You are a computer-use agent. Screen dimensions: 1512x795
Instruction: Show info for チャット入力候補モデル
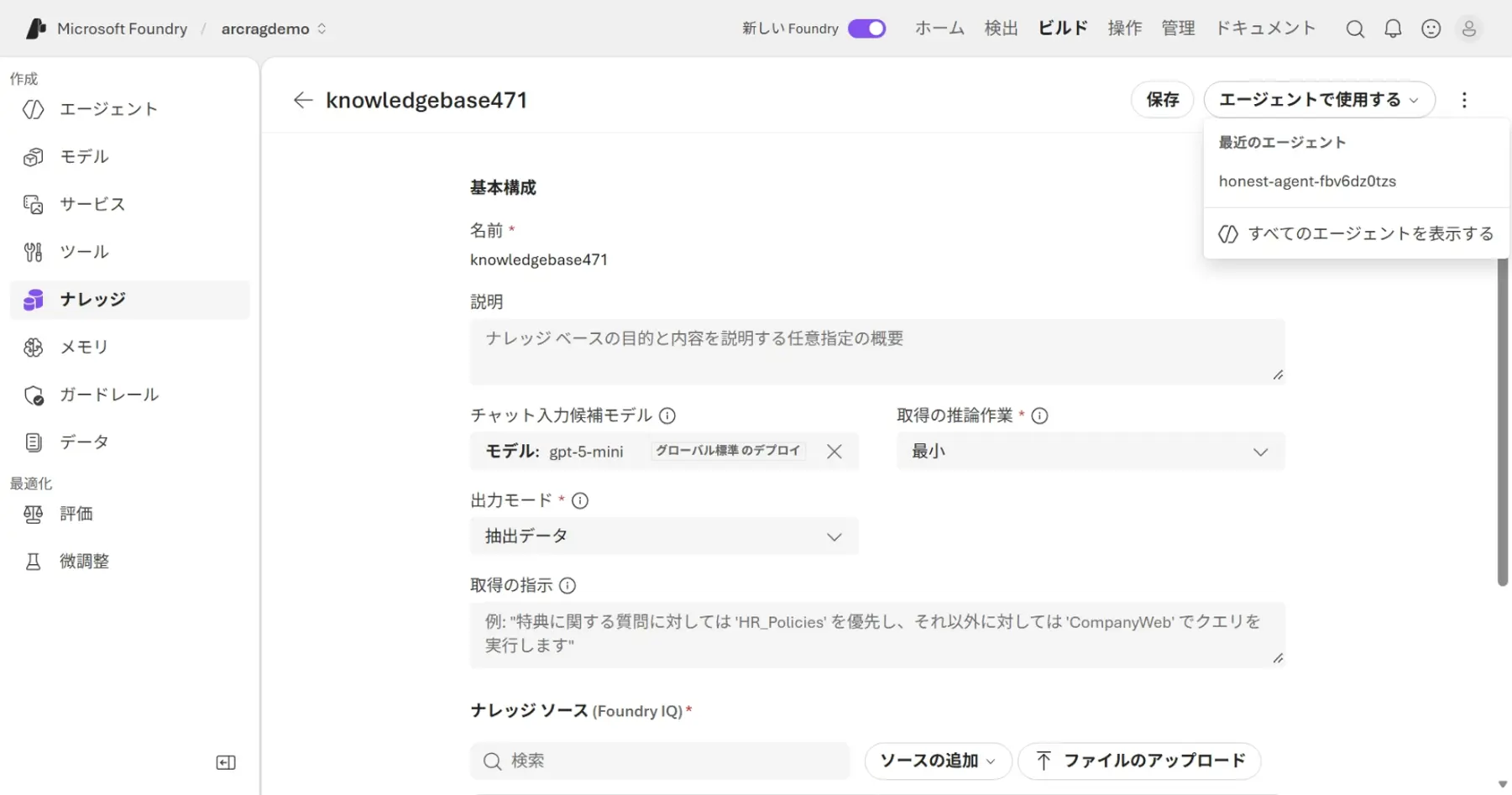667,416
